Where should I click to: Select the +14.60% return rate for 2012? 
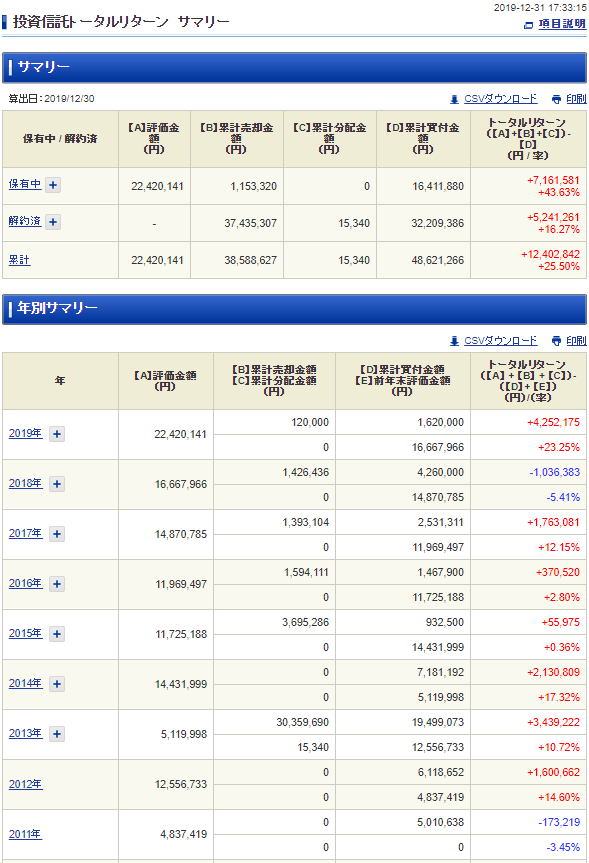click(559, 797)
